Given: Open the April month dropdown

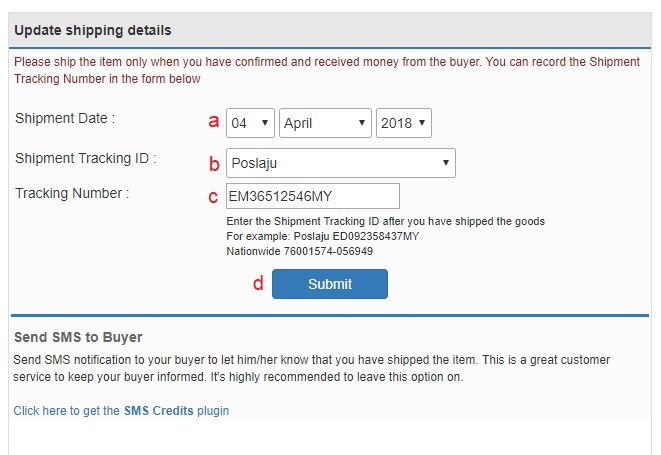Looking at the screenshot, I should click(325, 123).
